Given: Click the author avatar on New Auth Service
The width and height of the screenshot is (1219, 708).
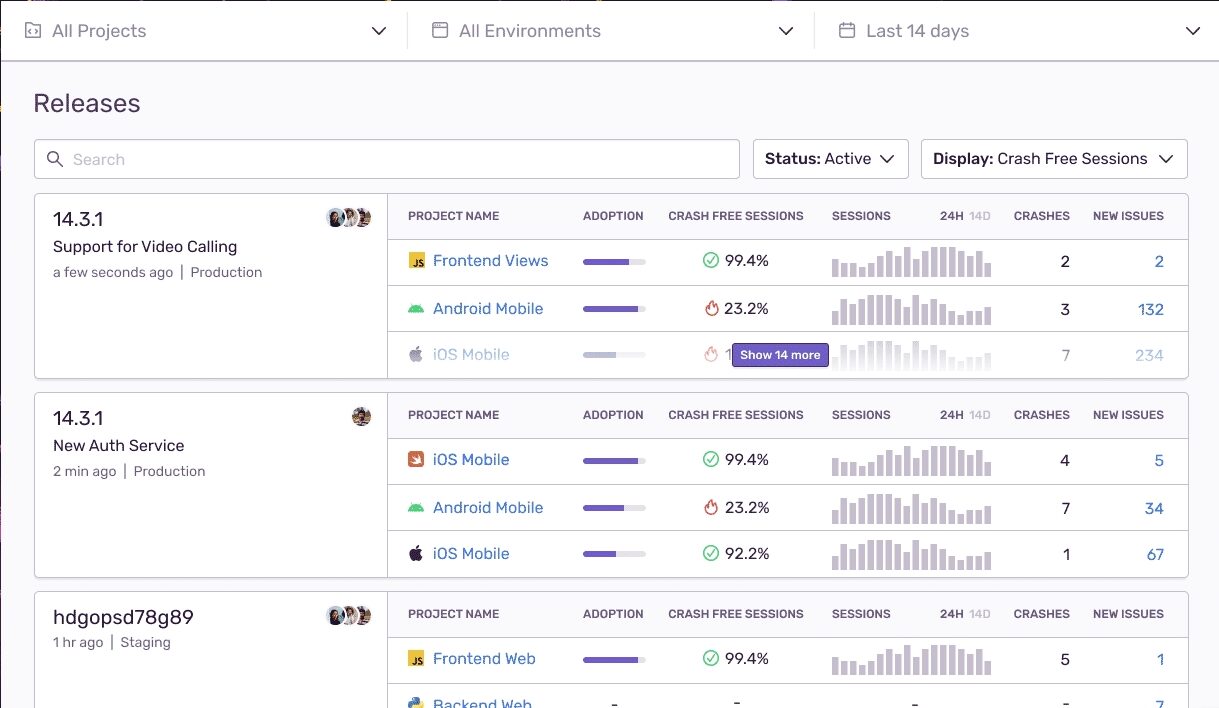Looking at the screenshot, I should coord(361,417).
